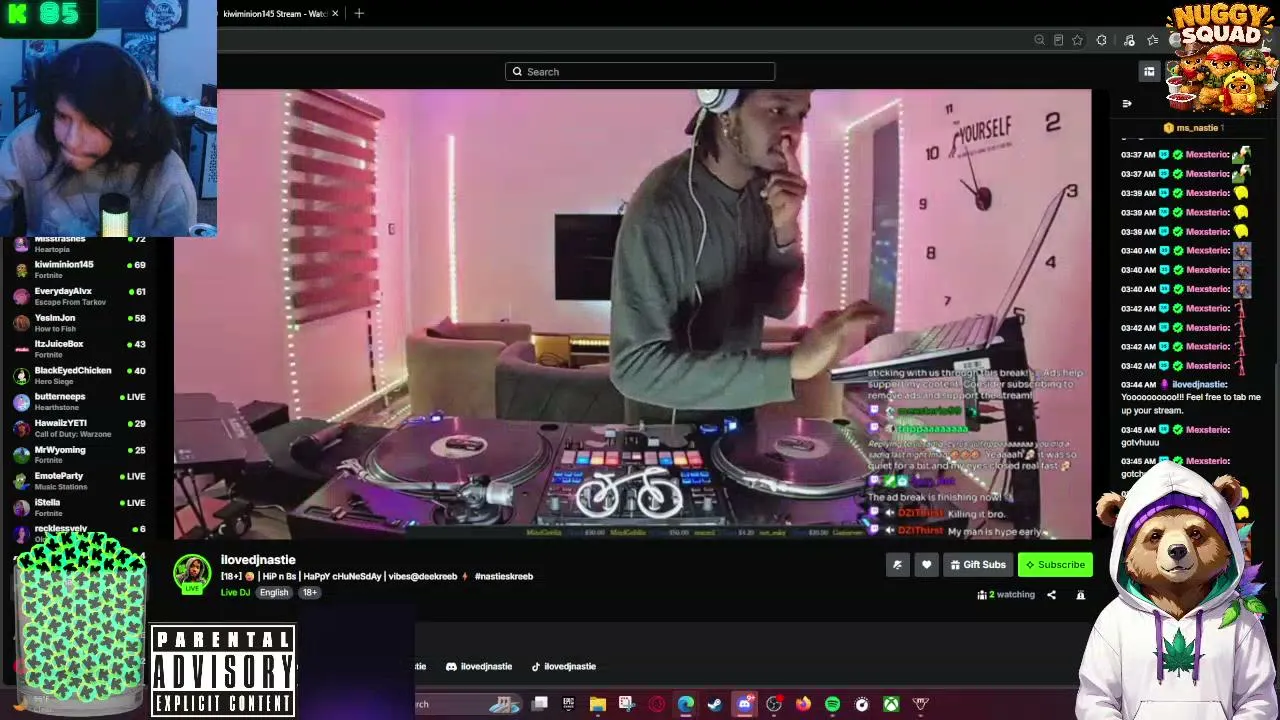1280x720 pixels.
Task: Open the media control icon in browser toolbar
Action: (x=1129, y=40)
